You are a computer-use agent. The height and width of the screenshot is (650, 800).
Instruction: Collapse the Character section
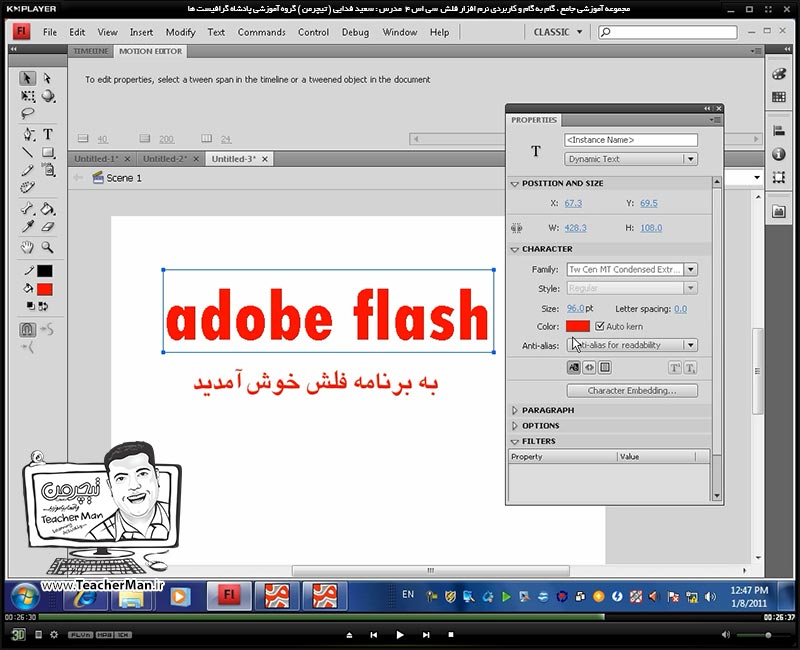coord(515,249)
